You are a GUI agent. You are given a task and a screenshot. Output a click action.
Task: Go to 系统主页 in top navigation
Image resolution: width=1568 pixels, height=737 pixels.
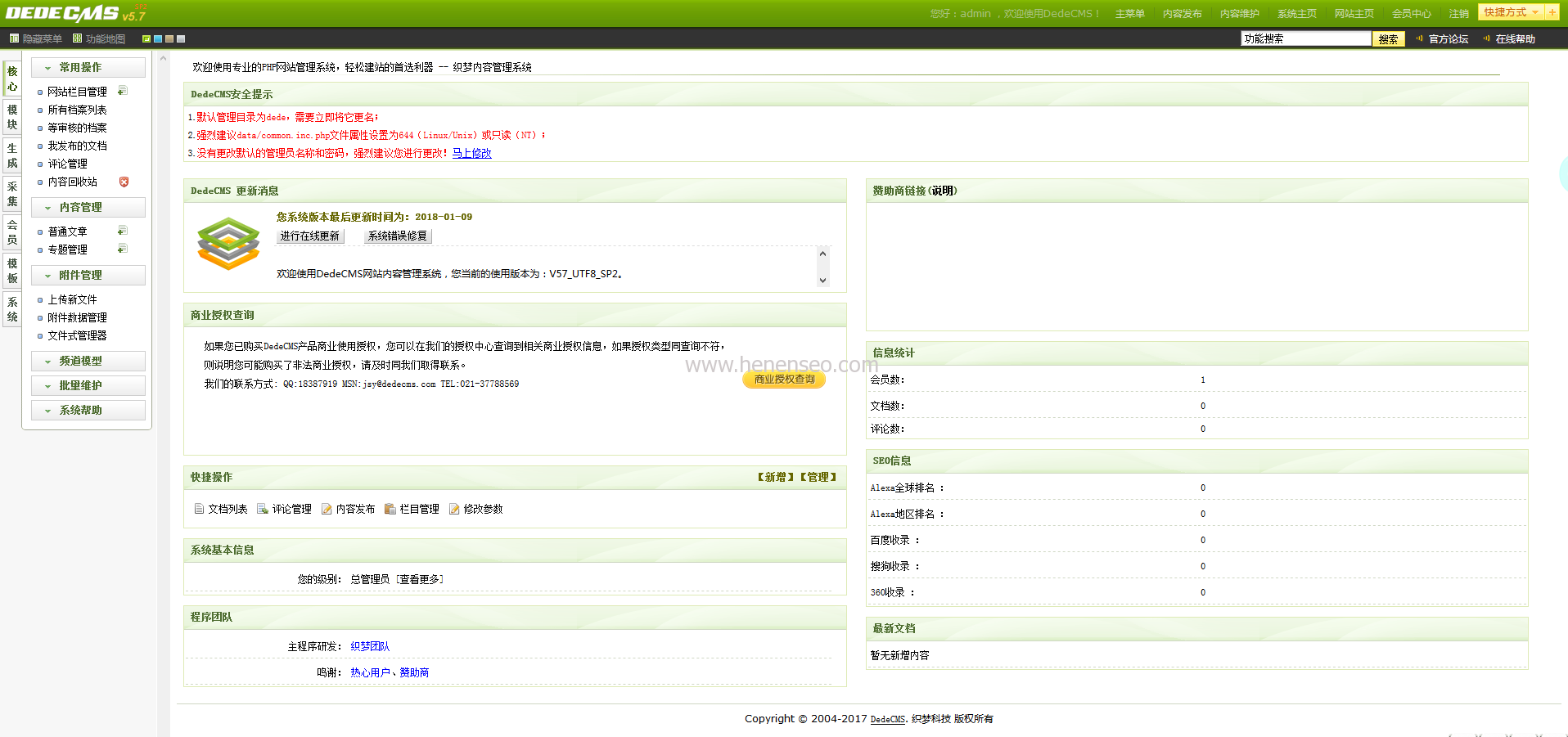1297,13
